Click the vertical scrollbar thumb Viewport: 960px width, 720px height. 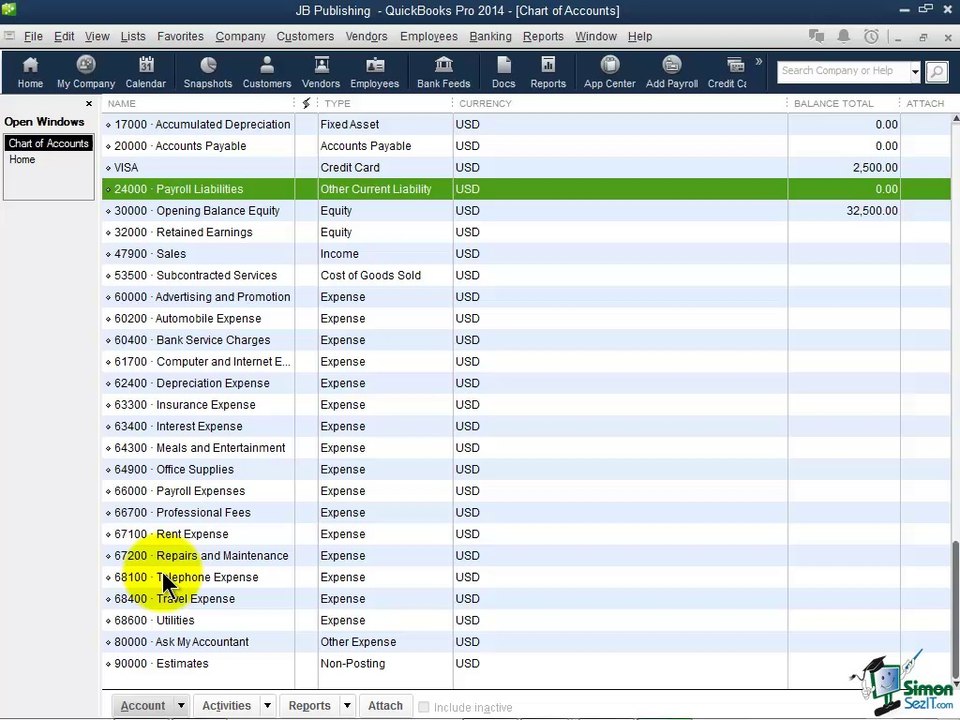[955, 610]
